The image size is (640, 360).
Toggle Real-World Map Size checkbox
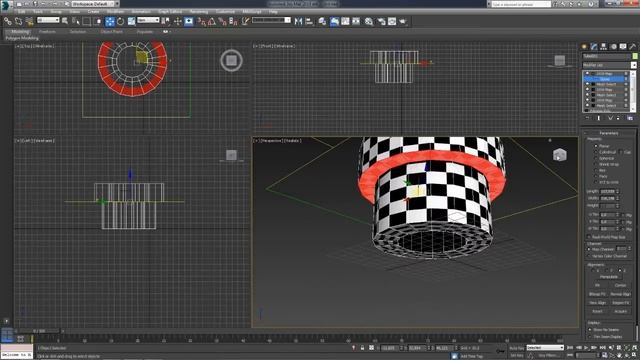589,237
